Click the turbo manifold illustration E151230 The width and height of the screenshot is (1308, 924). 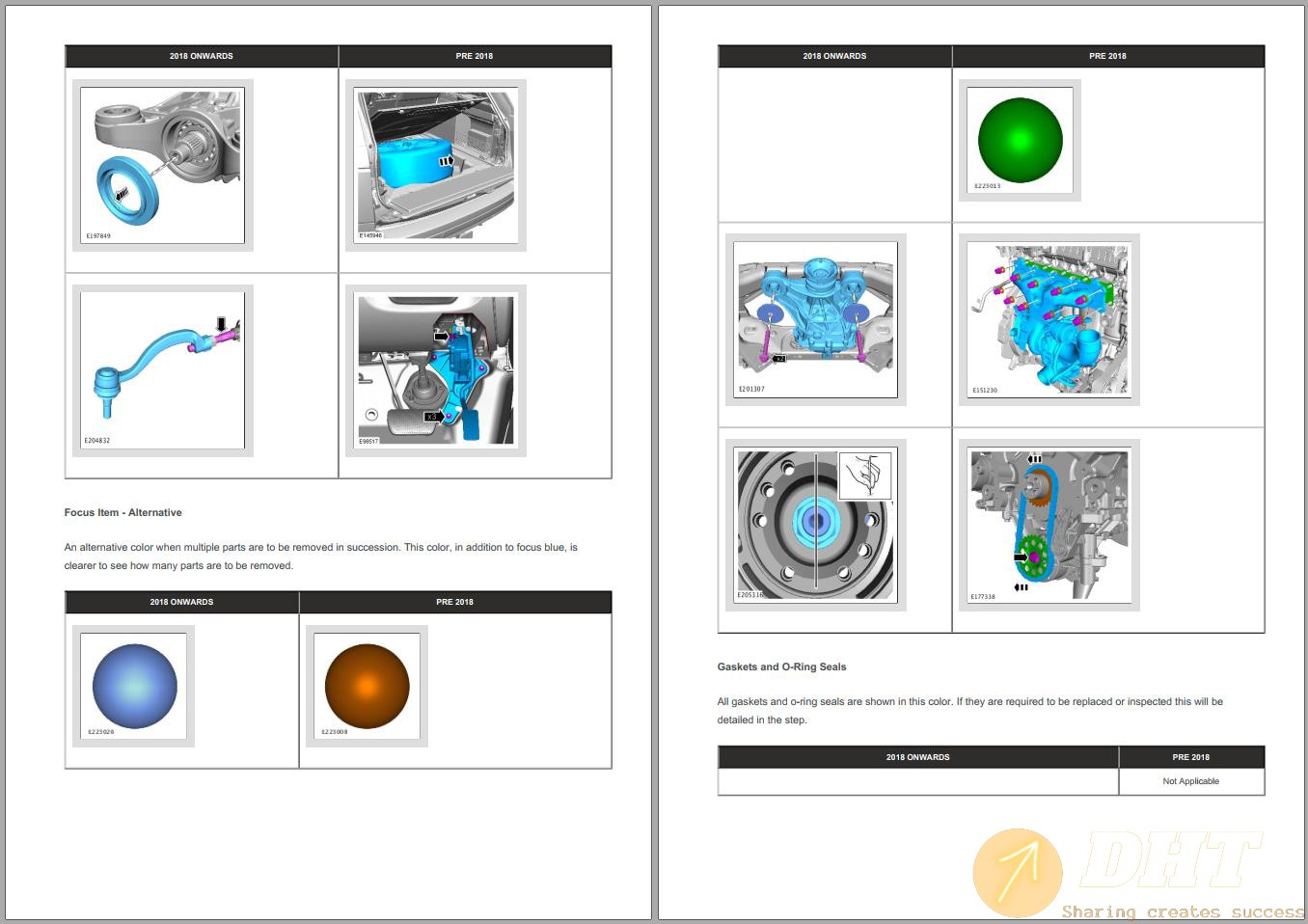[1049, 320]
